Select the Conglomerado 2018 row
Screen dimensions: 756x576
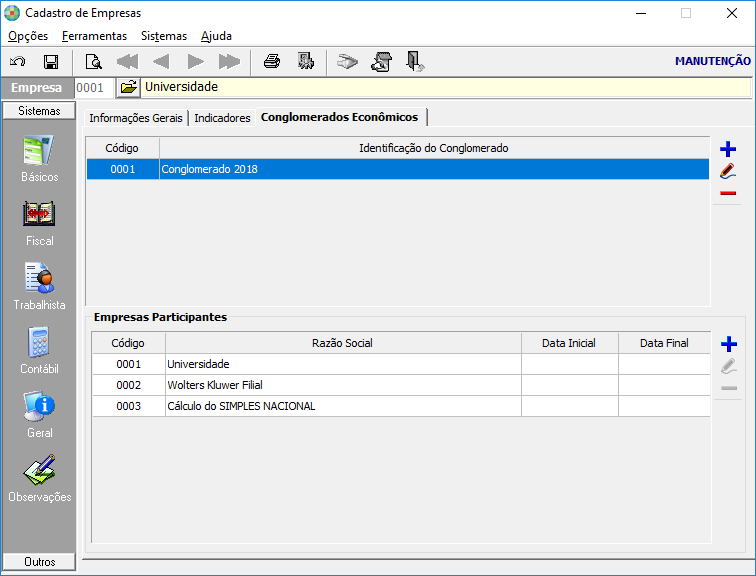[x=398, y=169]
